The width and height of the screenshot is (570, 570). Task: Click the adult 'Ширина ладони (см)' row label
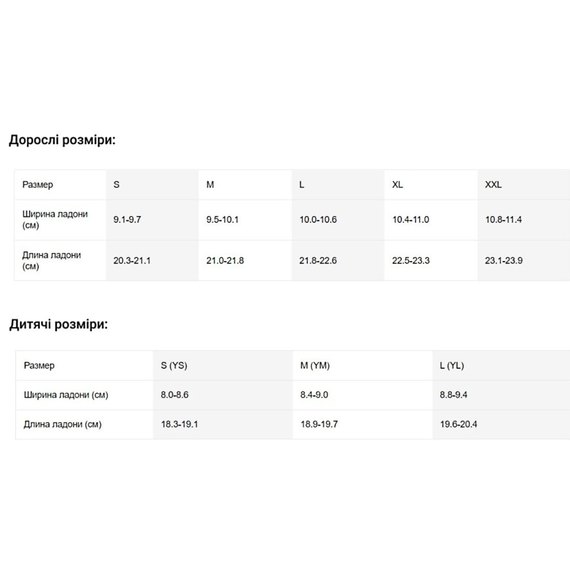(x=55, y=220)
